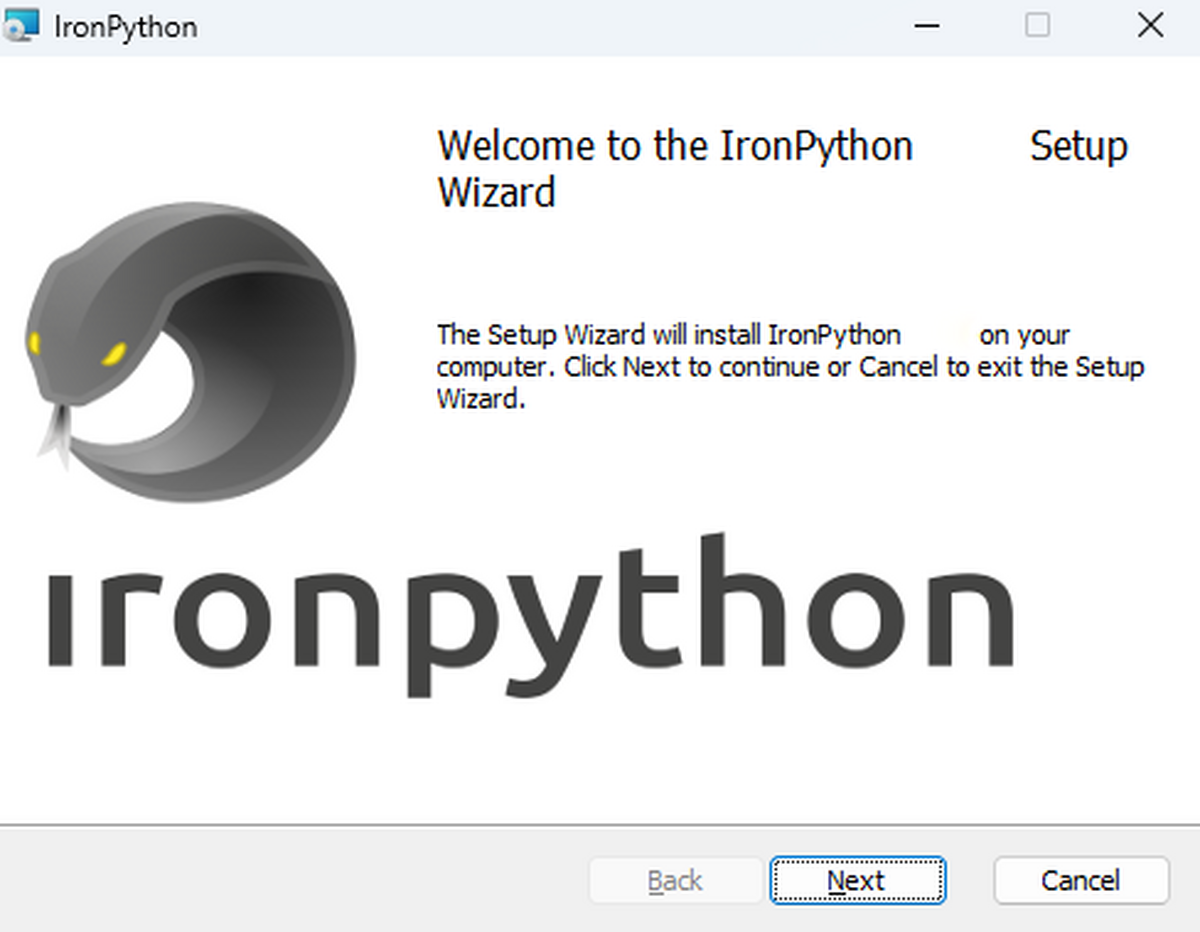Click the snake's left yellow eye

point(35,343)
